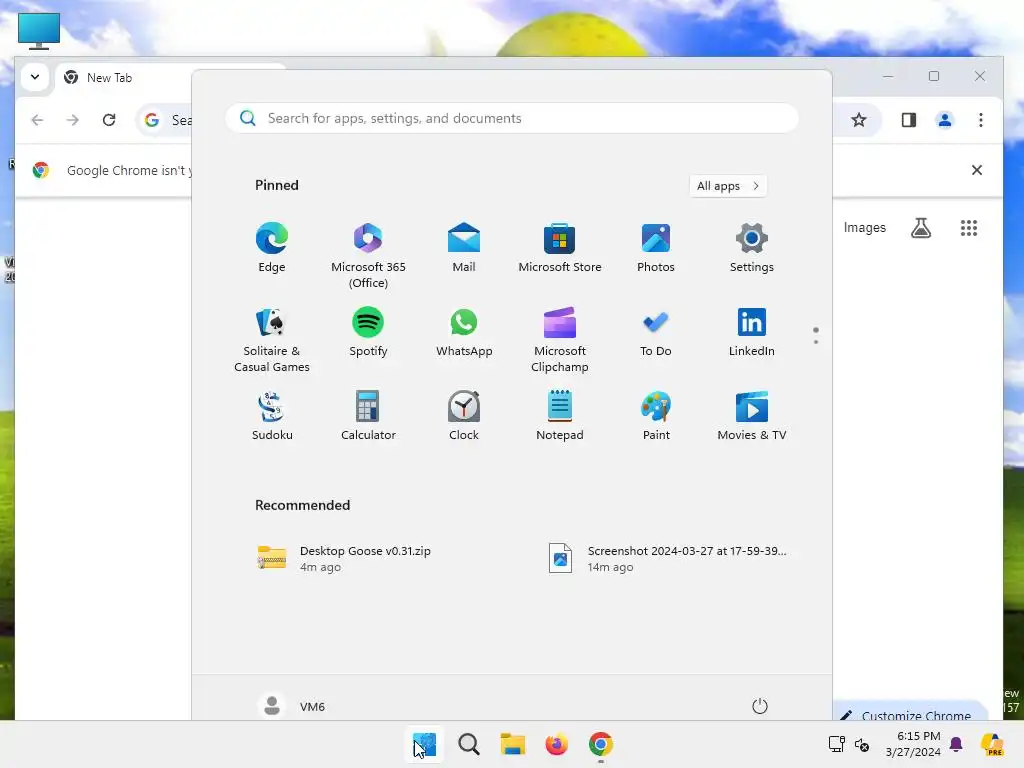Launch Microsoft Clipchamp
Screen dimensions: 1024x768
click(x=560, y=340)
